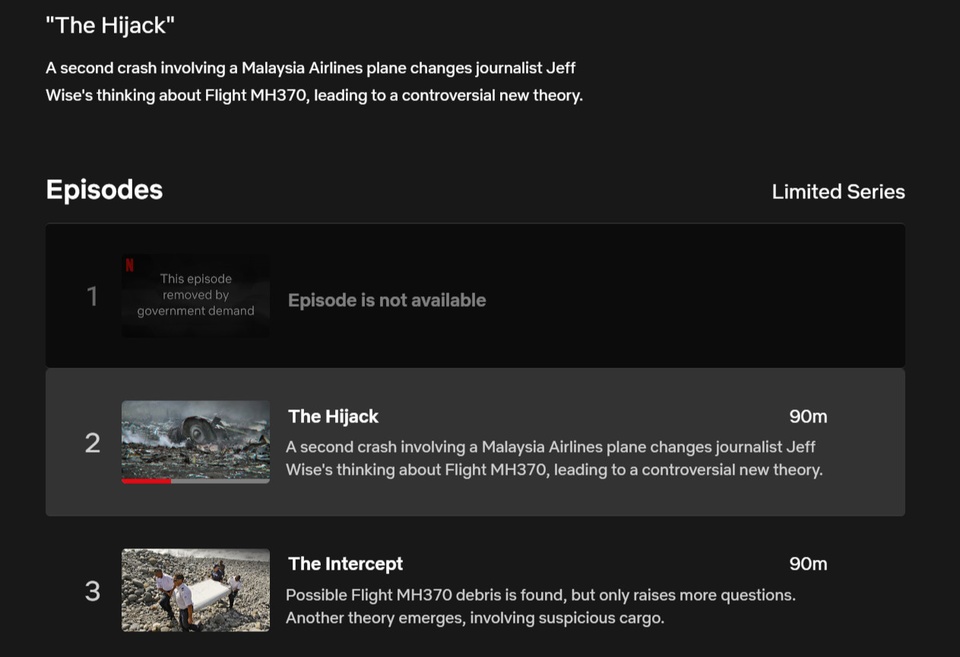Open episode 3 thumbnail showing people carrying debris
960x657 pixels.
point(195,589)
